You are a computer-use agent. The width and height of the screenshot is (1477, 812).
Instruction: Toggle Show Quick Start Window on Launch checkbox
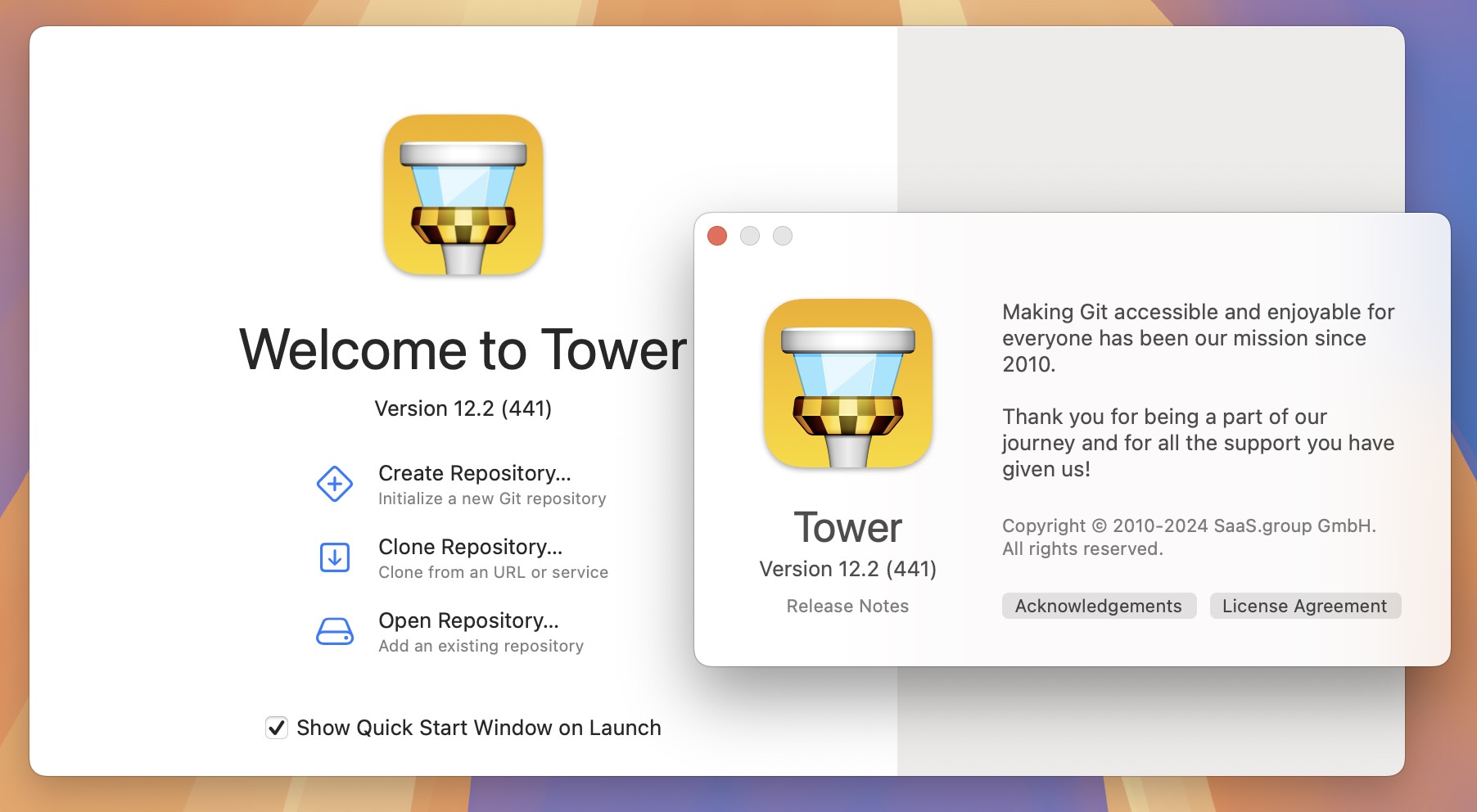click(x=277, y=728)
